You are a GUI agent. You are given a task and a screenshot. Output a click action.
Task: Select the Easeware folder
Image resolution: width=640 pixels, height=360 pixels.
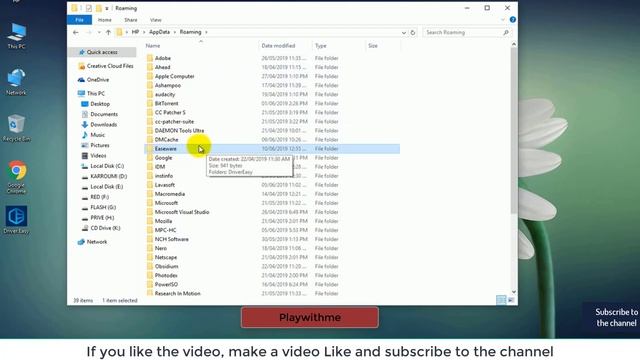click(x=272, y=149)
